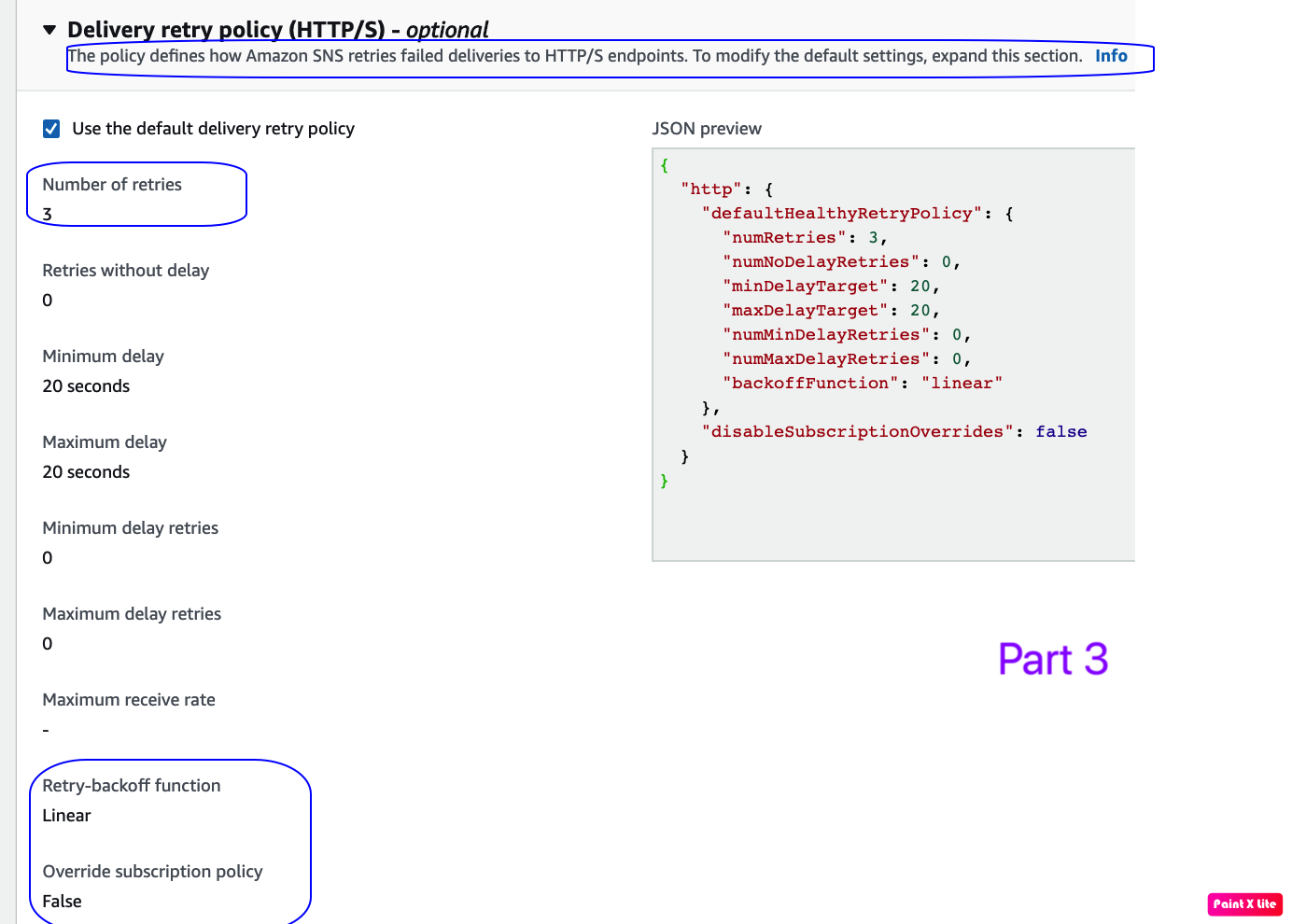Toggle the default delivery retry policy checkbox
1292x924 pixels.
pyautogui.click(x=51, y=129)
